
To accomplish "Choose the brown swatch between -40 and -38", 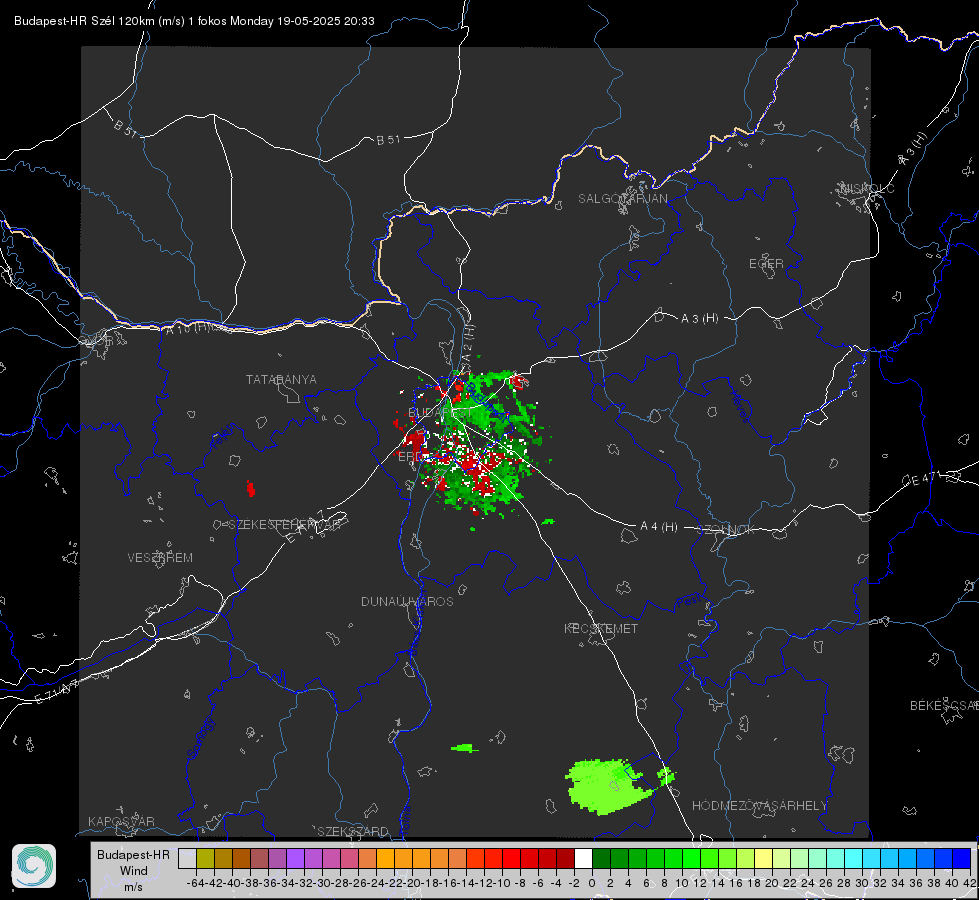I will pyautogui.click(x=241, y=858).
